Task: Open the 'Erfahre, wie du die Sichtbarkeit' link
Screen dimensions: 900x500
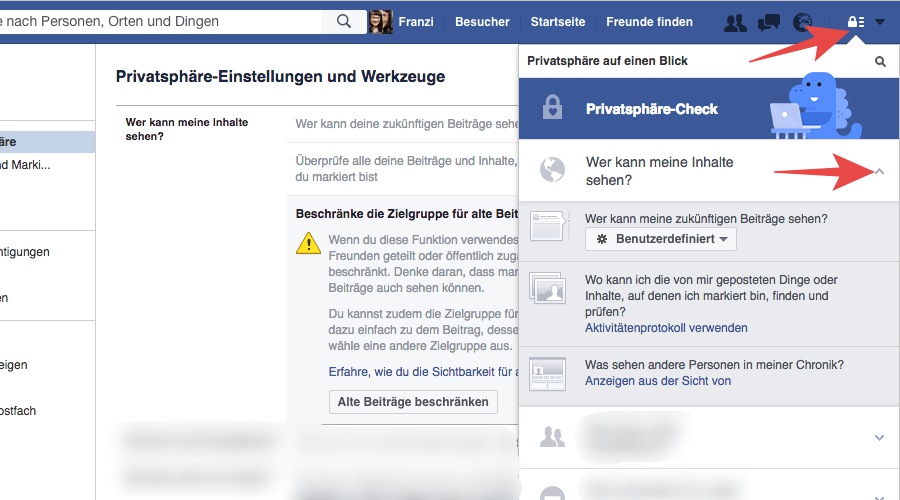Action: pos(424,371)
